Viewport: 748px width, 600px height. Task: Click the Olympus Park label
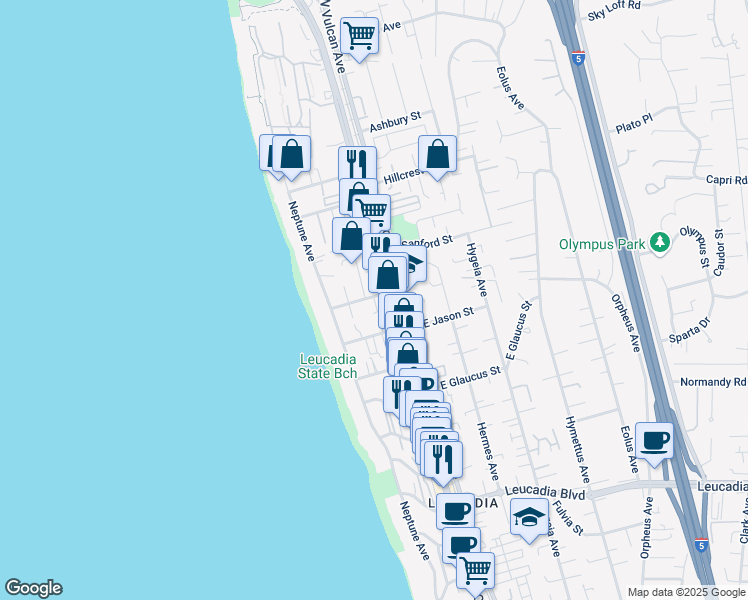pos(602,245)
